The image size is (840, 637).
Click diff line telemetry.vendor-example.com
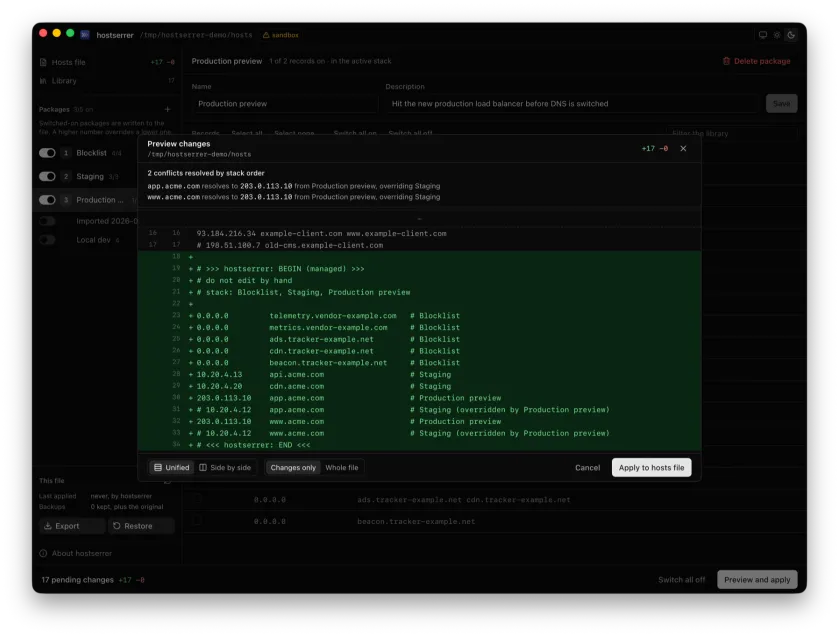(419, 316)
